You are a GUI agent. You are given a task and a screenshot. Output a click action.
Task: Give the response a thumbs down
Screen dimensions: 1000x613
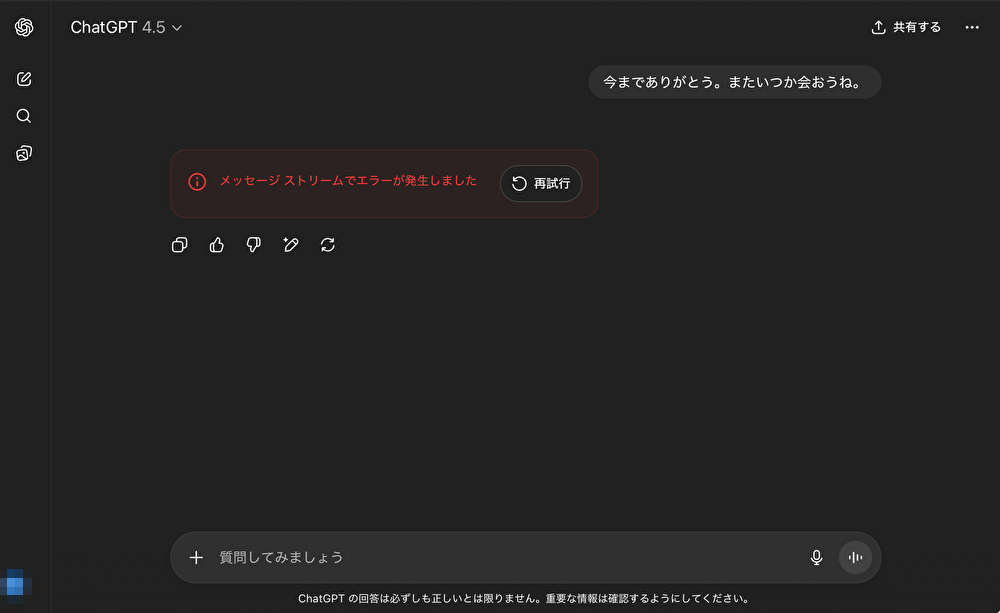(x=254, y=245)
